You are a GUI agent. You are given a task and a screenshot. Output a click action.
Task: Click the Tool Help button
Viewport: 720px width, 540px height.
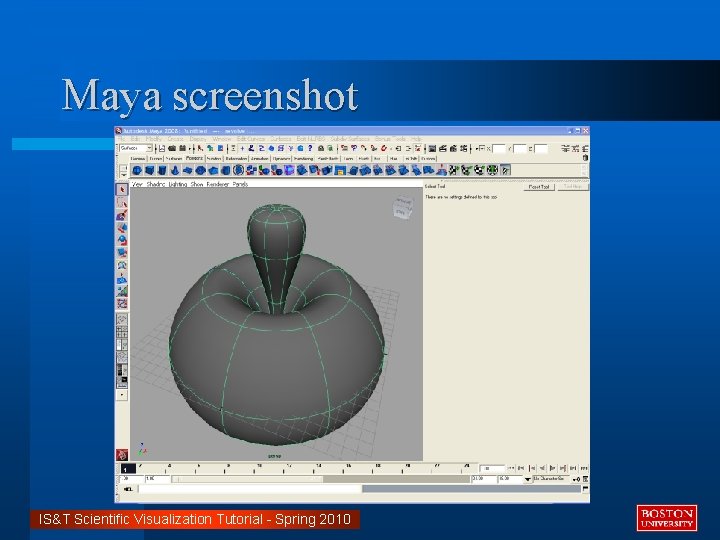coord(573,187)
